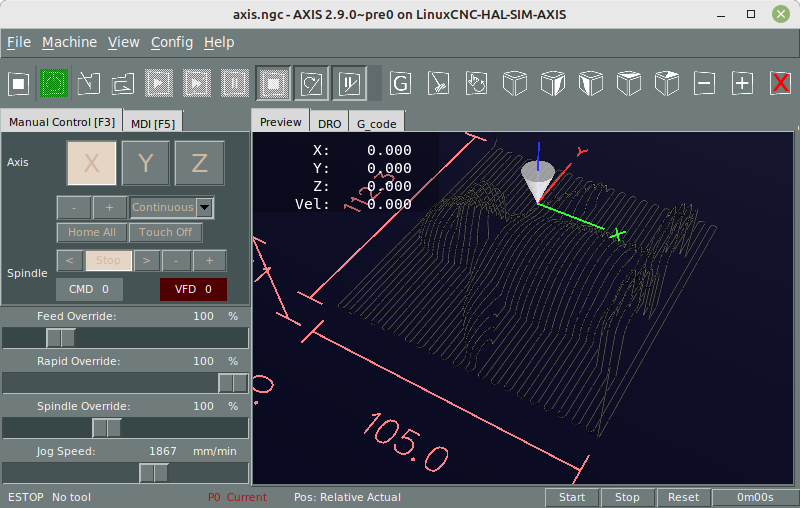Open the Machine menu
The width and height of the screenshot is (800, 508).
(69, 42)
